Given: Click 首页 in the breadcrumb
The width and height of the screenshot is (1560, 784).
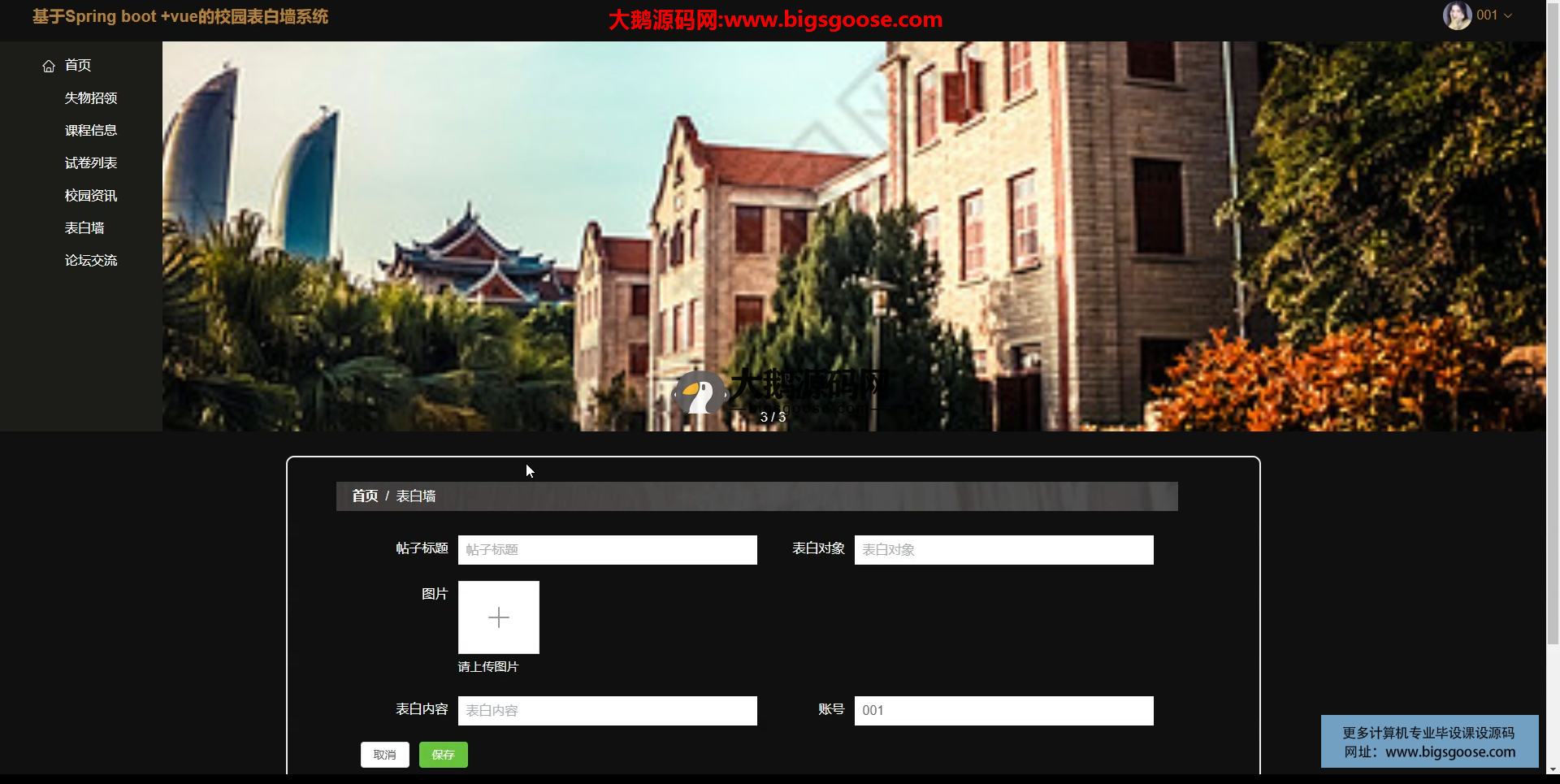Looking at the screenshot, I should (365, 496).
